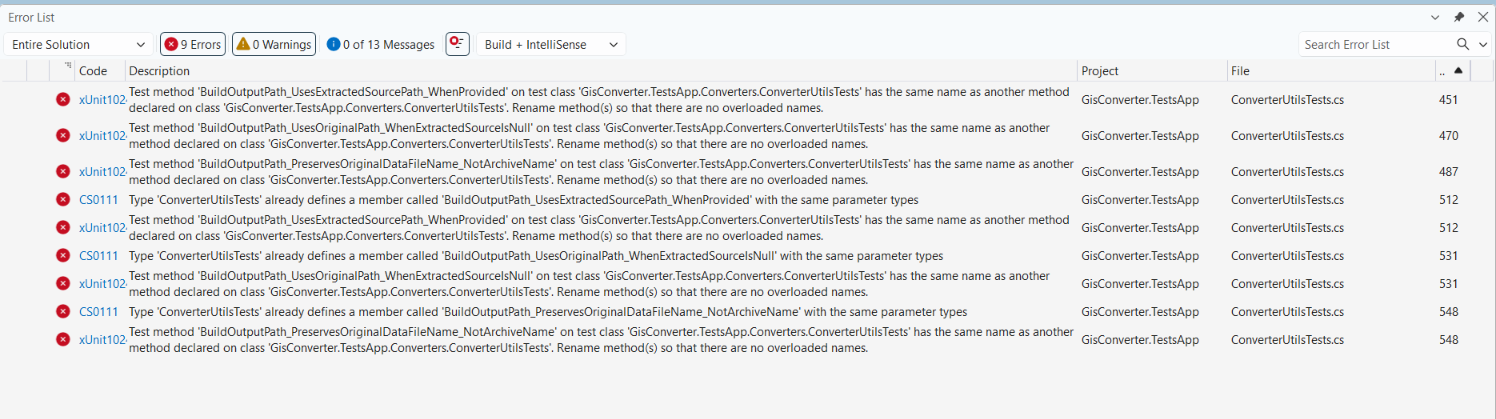This screenshot has height=419, width=1496.
Task: Select the CS0111 description for 'BuildOutputPath_UsesOriginalPath_WhenExtractedSourceIsNull'
Action: click(536, 256)
